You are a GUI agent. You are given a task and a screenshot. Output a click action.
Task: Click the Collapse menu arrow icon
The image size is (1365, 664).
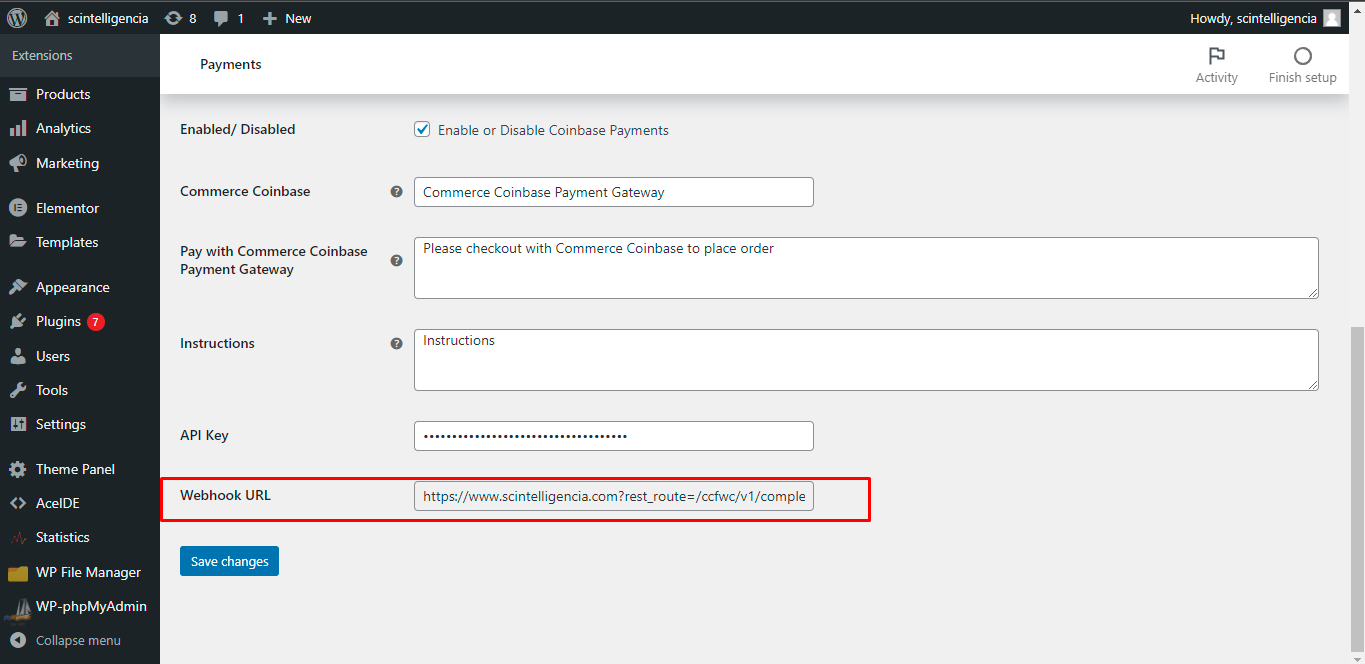point(18,640)
